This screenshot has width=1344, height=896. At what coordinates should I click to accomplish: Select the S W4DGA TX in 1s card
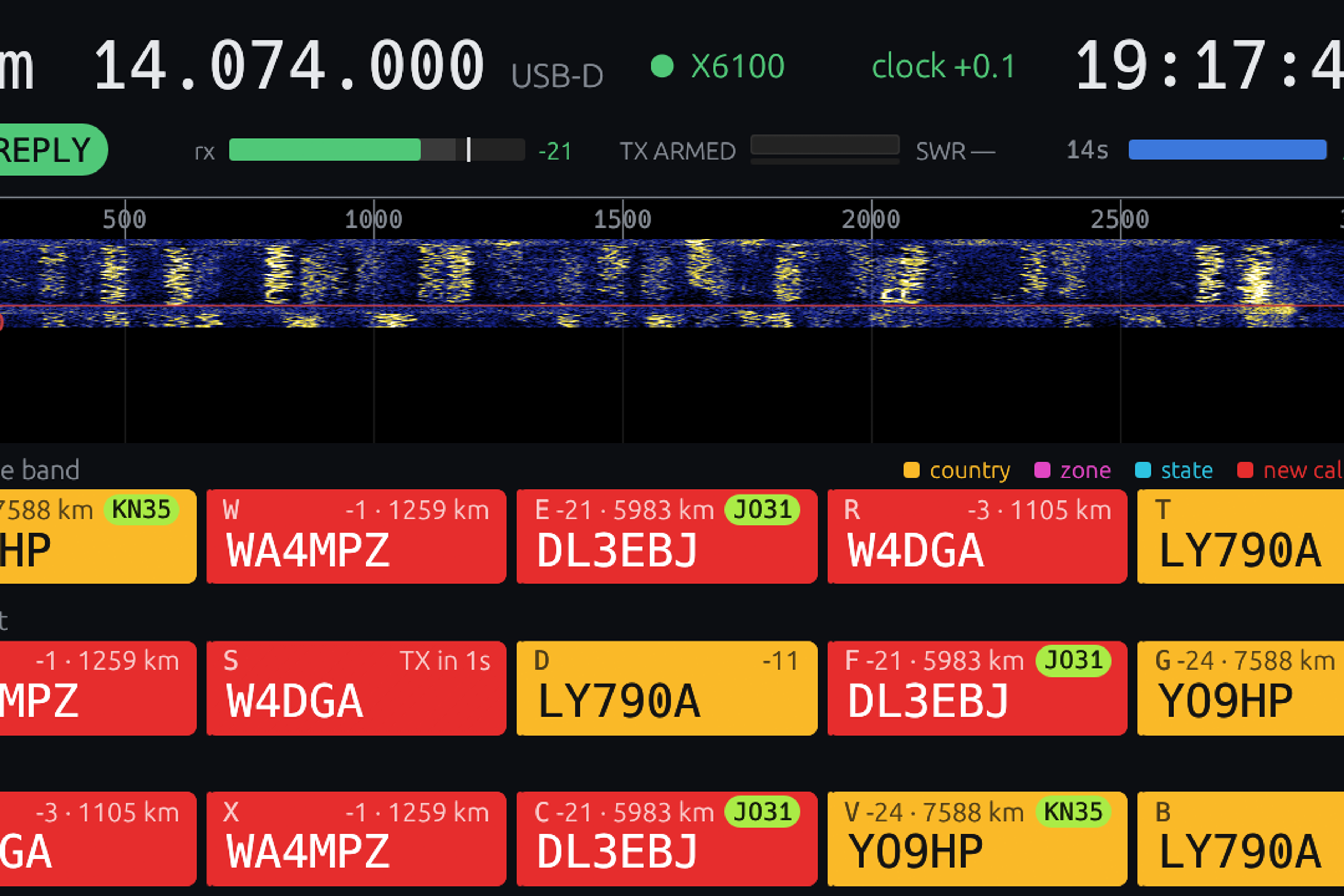[x=357, y=688]
